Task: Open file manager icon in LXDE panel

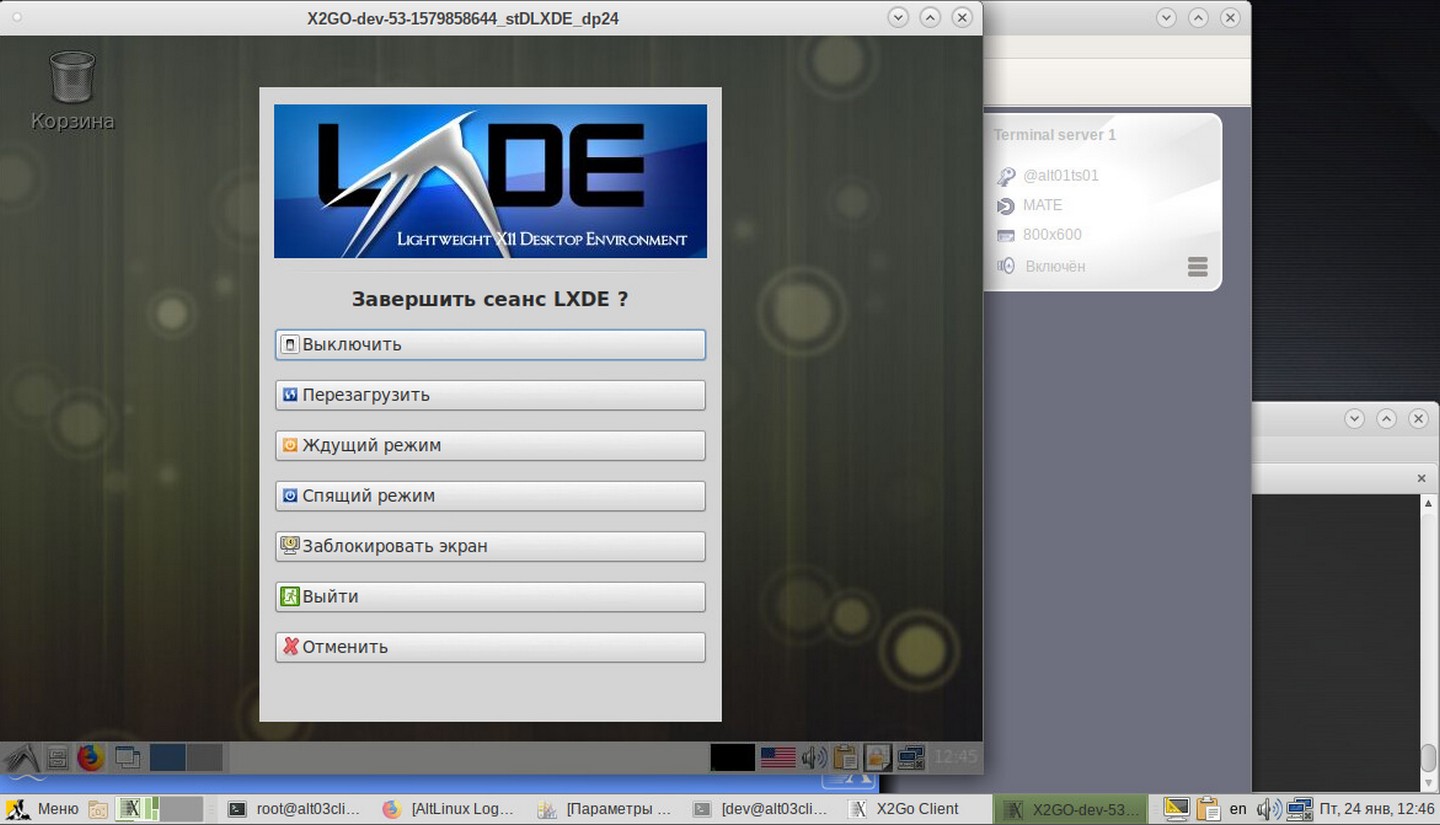Action: click(x=58, y=757)
